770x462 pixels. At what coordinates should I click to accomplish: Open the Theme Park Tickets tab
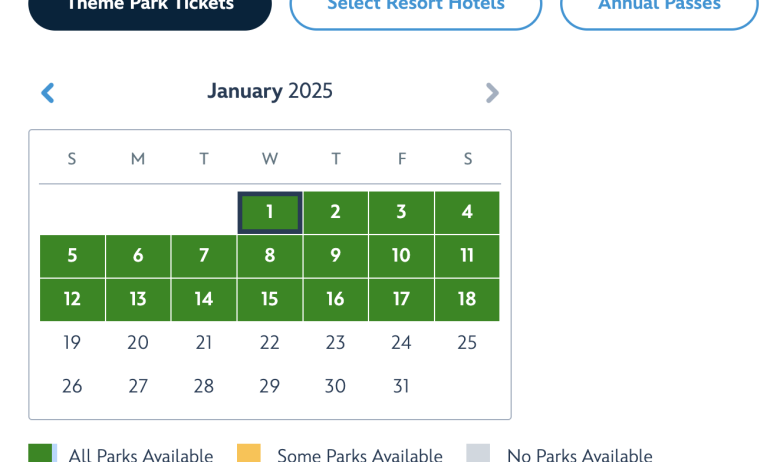pyautogui.click(x=150, y=8)
